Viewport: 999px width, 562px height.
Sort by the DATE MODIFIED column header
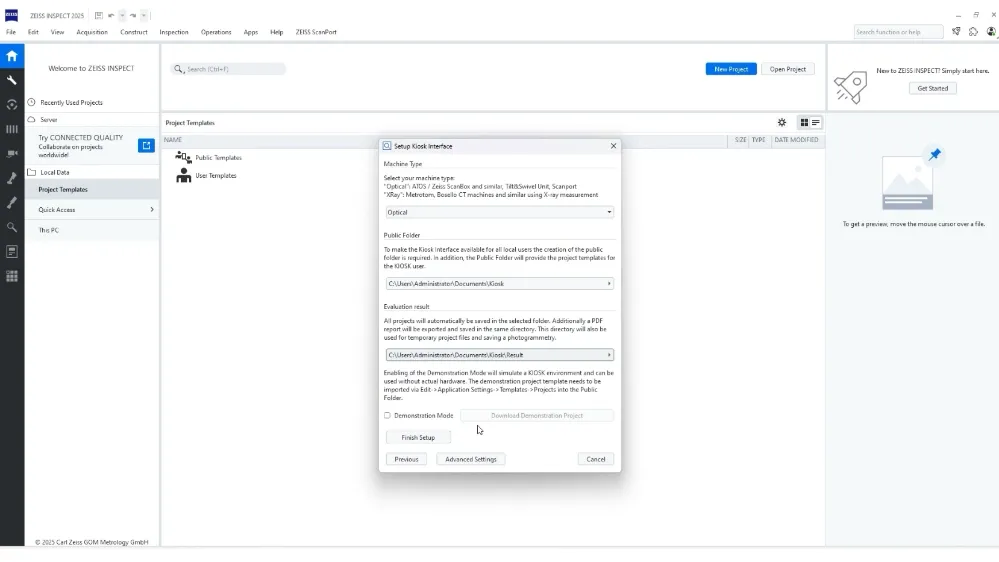coord(796,140)
